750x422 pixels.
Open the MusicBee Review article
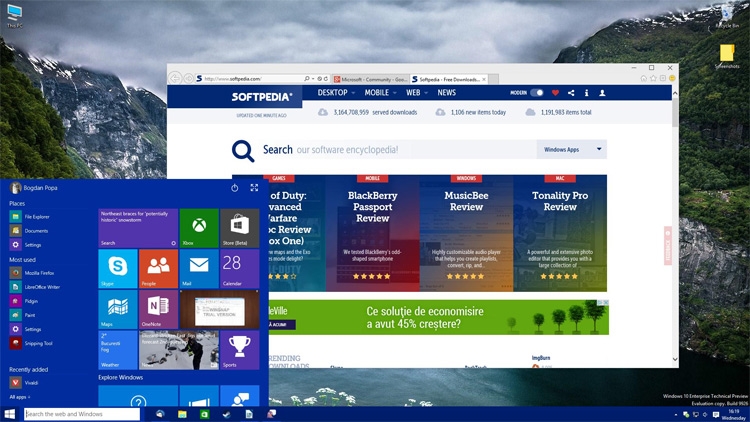pyautogui.click(x=466, y=233)
